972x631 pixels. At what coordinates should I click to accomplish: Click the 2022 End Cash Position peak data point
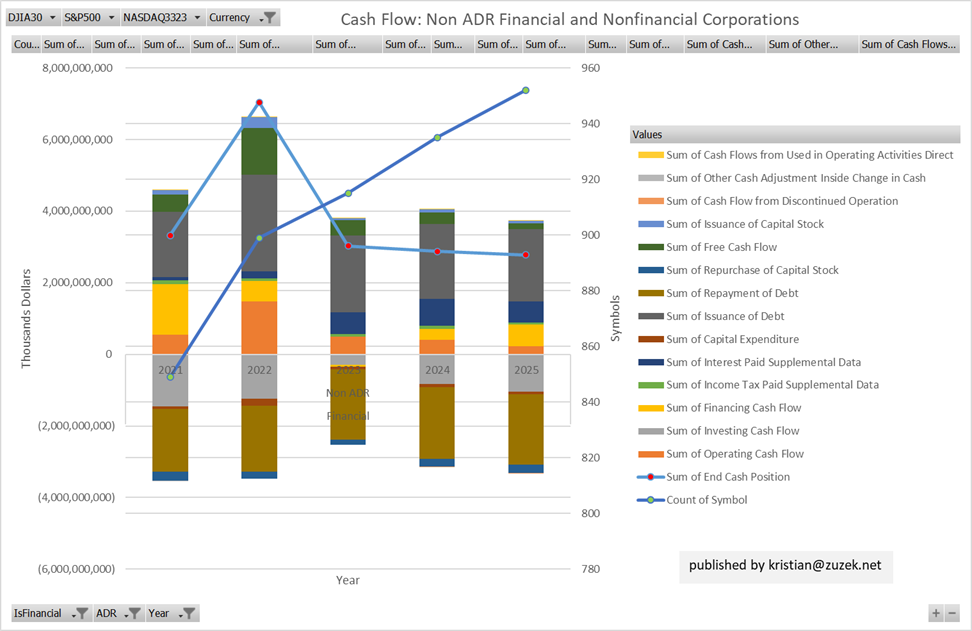tap(259, 103)
